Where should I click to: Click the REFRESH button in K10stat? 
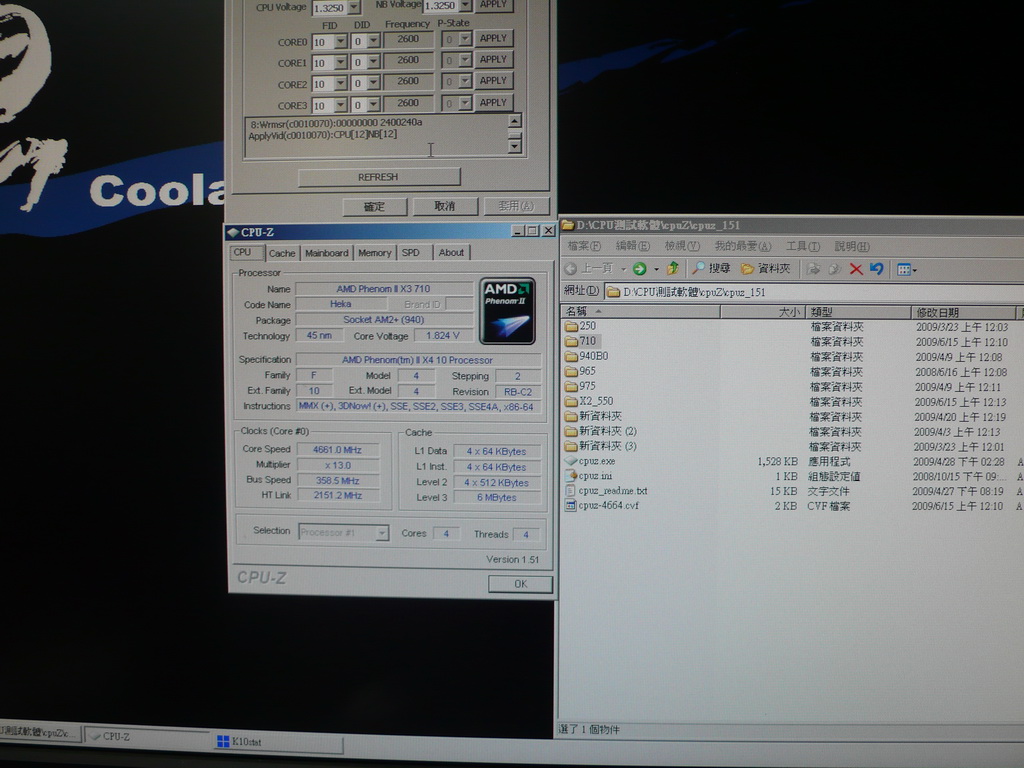click(x=379, y=177)
